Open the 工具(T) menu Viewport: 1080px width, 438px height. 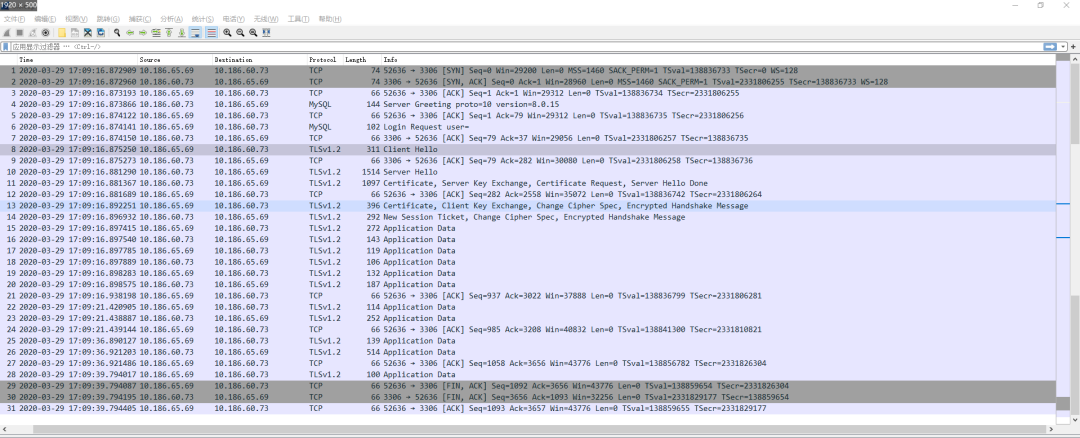click(x=298, y=19)
